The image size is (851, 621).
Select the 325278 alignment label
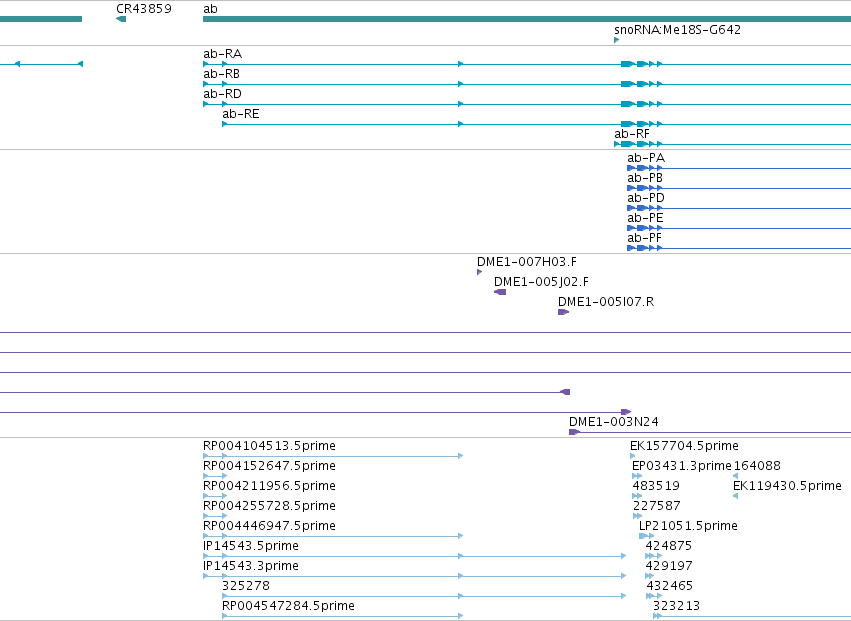(246, 586)
